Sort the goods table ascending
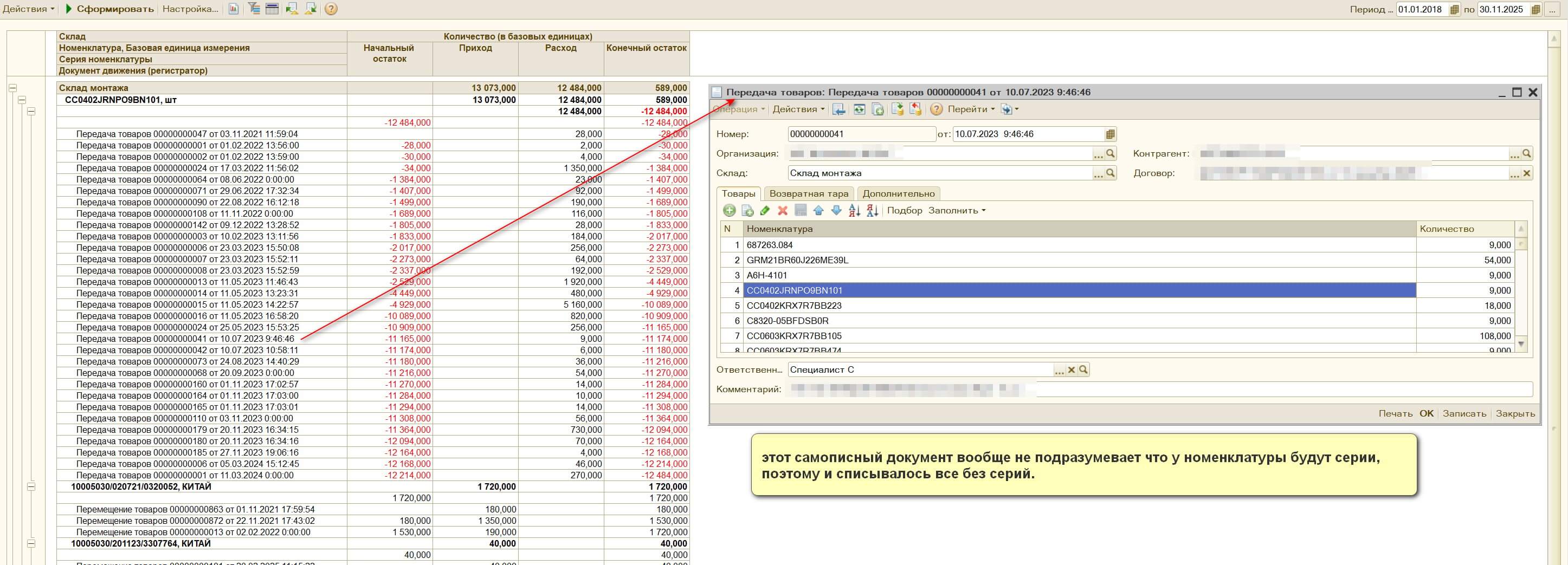The image size is (1568, 565). pyautogui.click(x=854, y=210)
